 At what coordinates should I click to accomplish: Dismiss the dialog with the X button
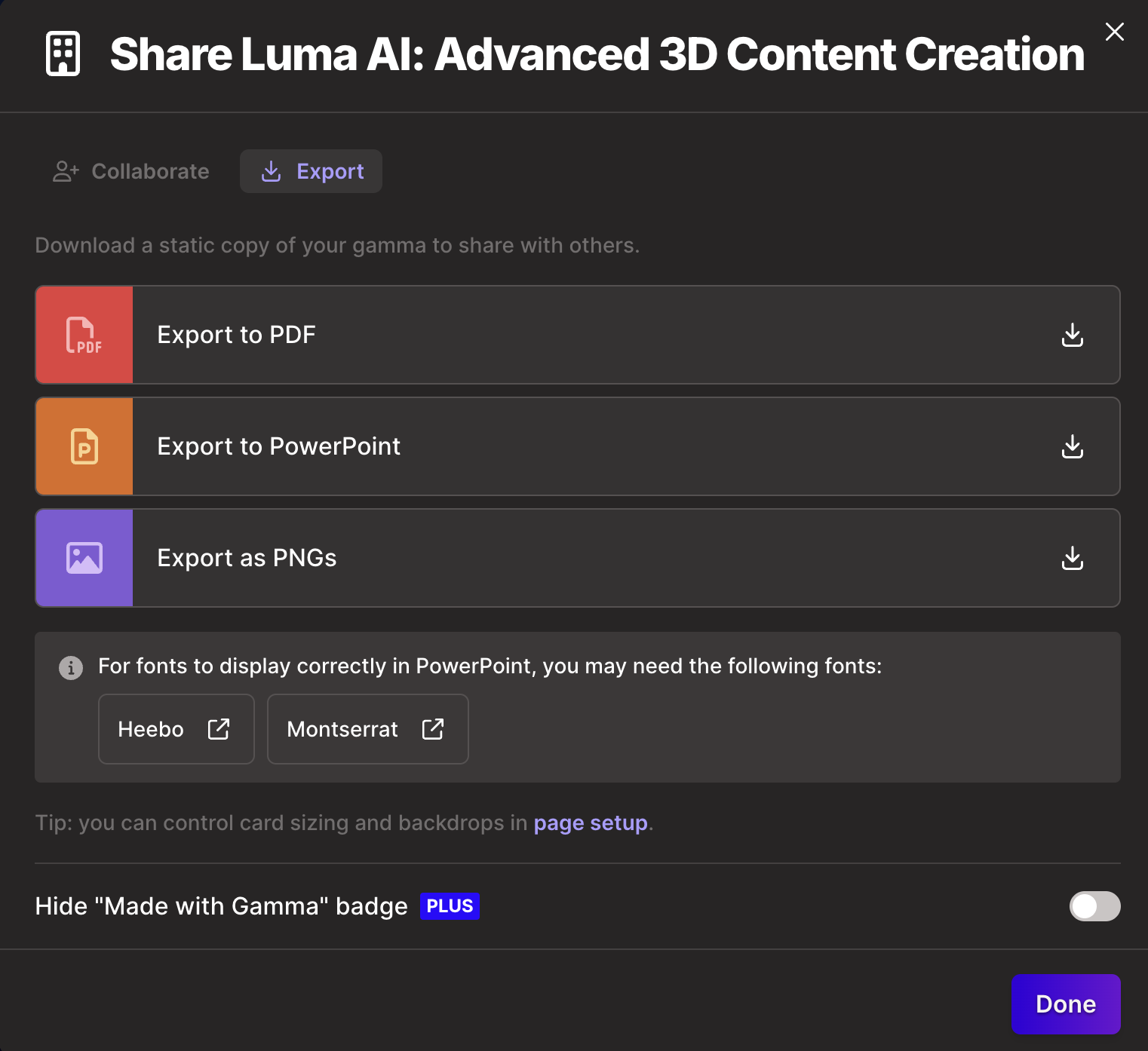[1114, 32]
